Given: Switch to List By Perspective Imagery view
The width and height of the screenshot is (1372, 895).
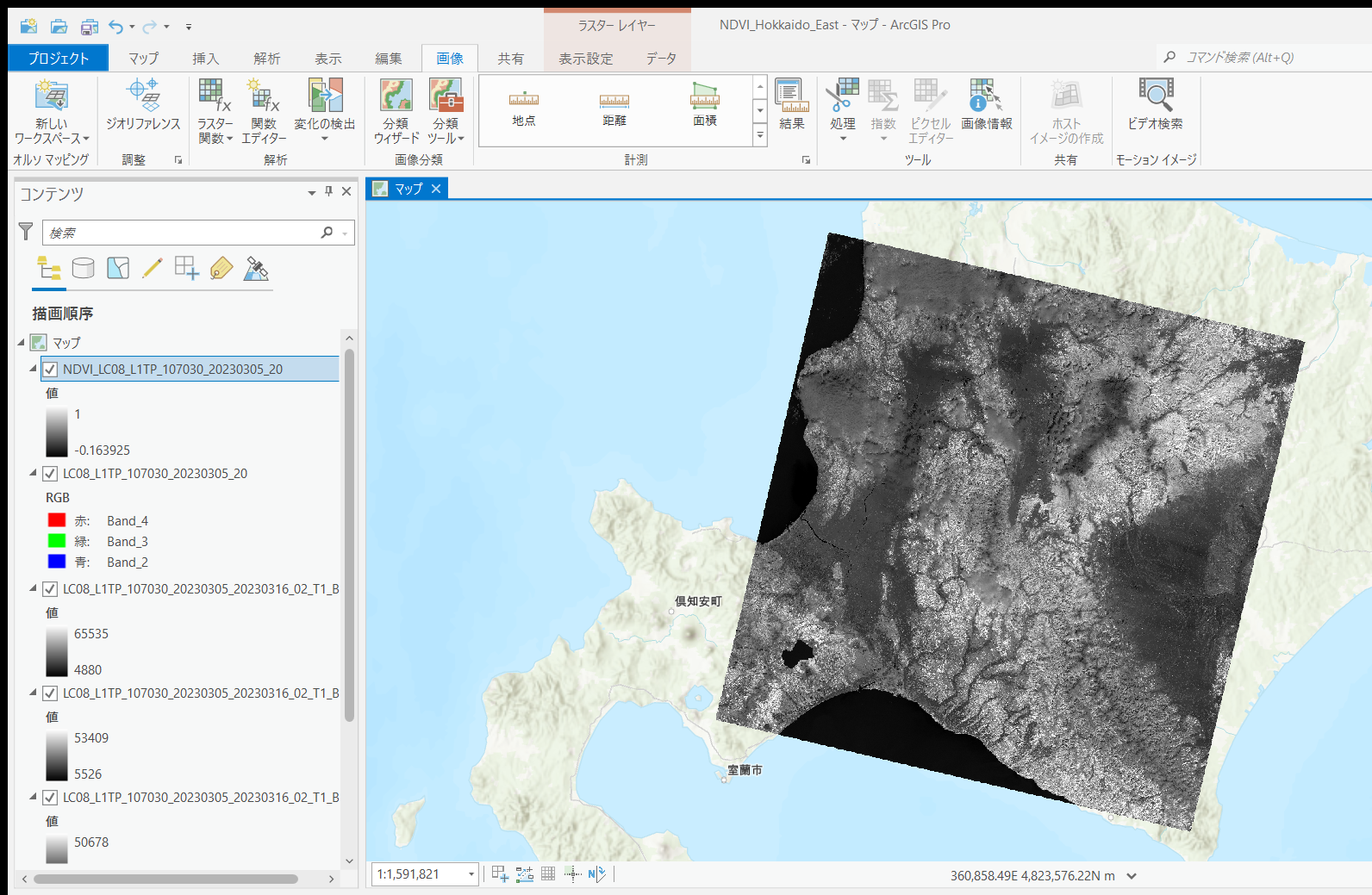Looking at the screenshot, I should pyautogui.click(x=256, y=269).
